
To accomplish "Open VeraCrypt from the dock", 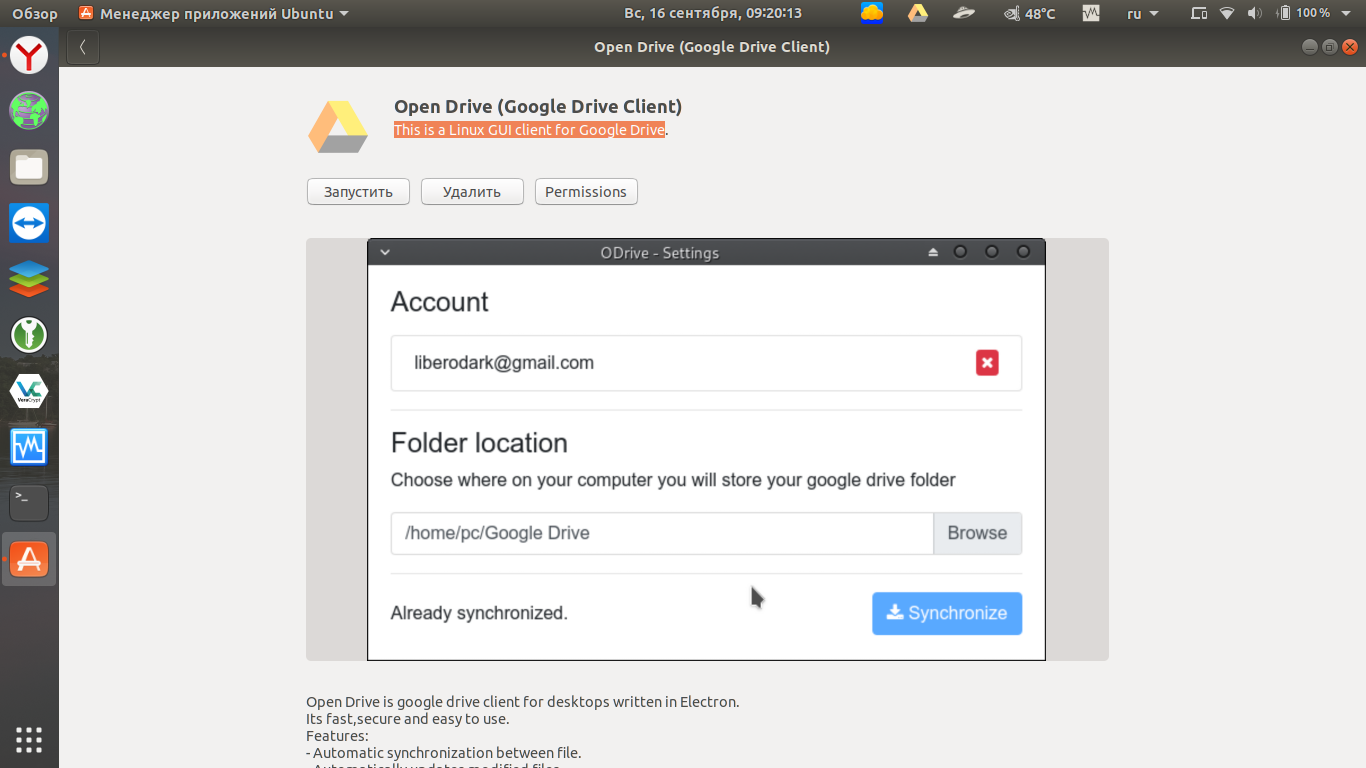I will pyautogui.click(x=29, y=391).
